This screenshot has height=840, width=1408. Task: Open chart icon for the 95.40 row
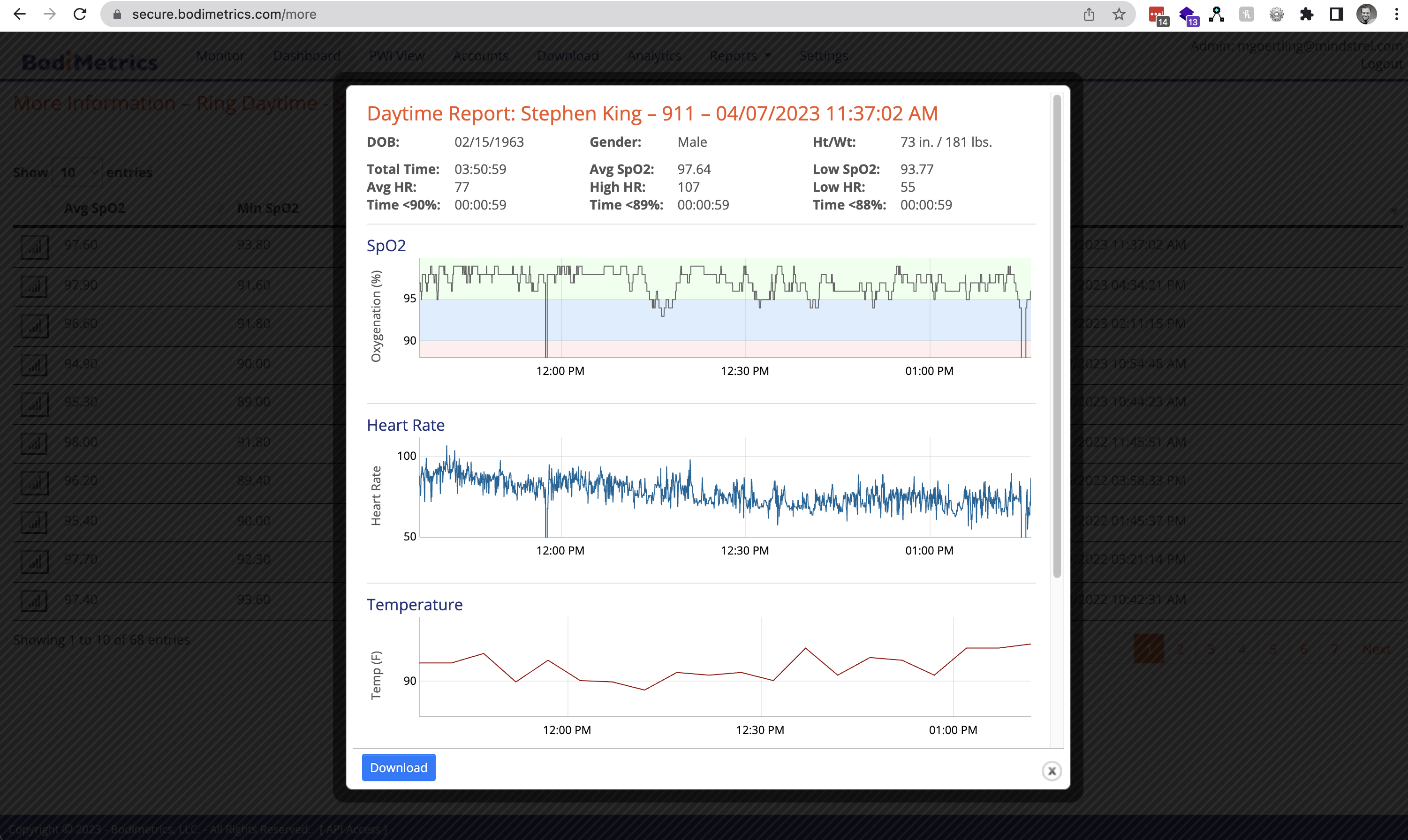35,523
